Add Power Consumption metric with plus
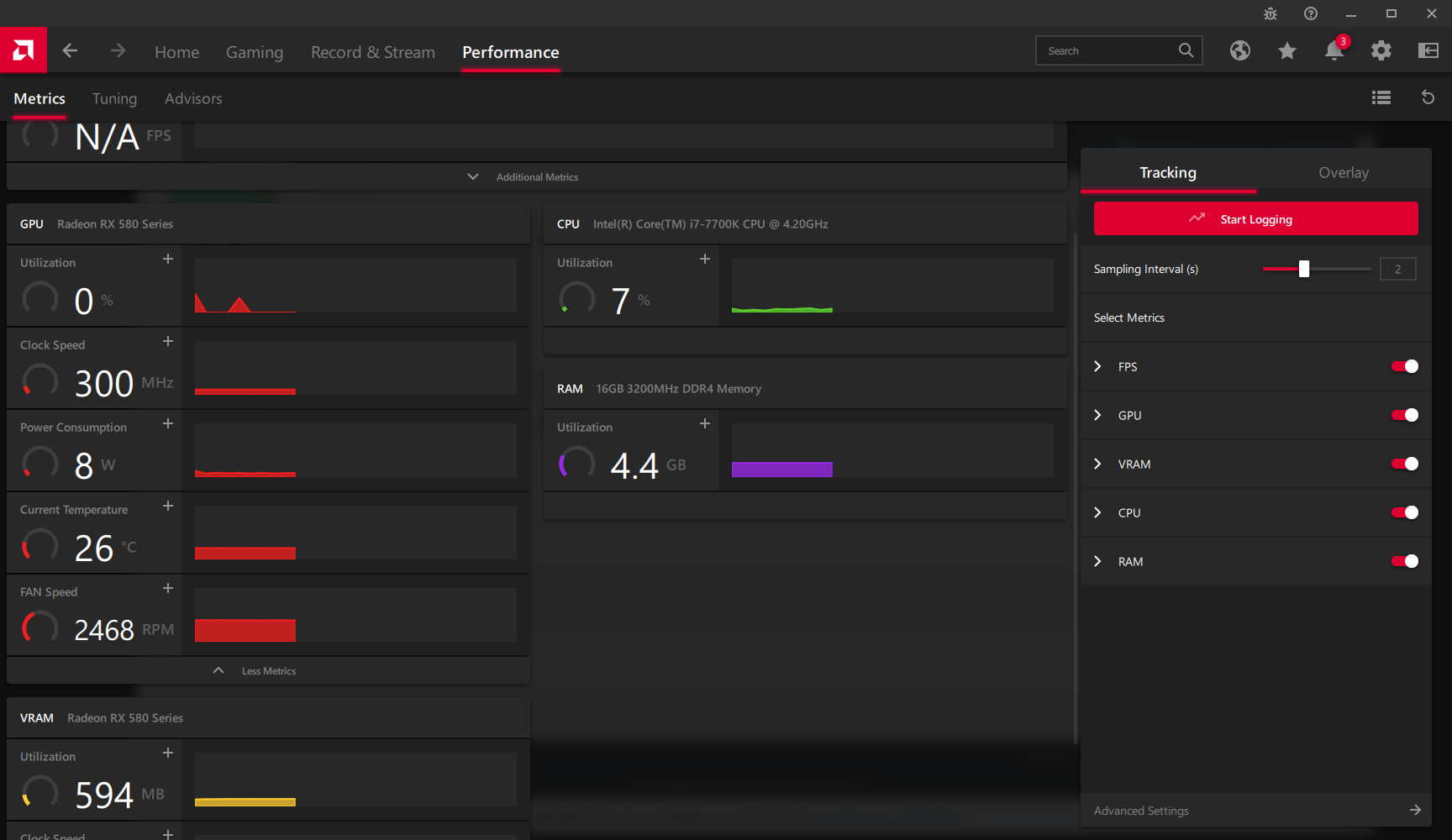The height and width of the screenshot is (840, 1452). tap(168, 423)
